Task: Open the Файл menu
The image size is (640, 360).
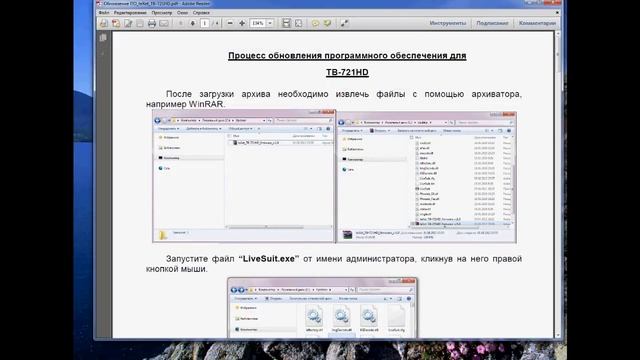Action: (x=104, y=13)
